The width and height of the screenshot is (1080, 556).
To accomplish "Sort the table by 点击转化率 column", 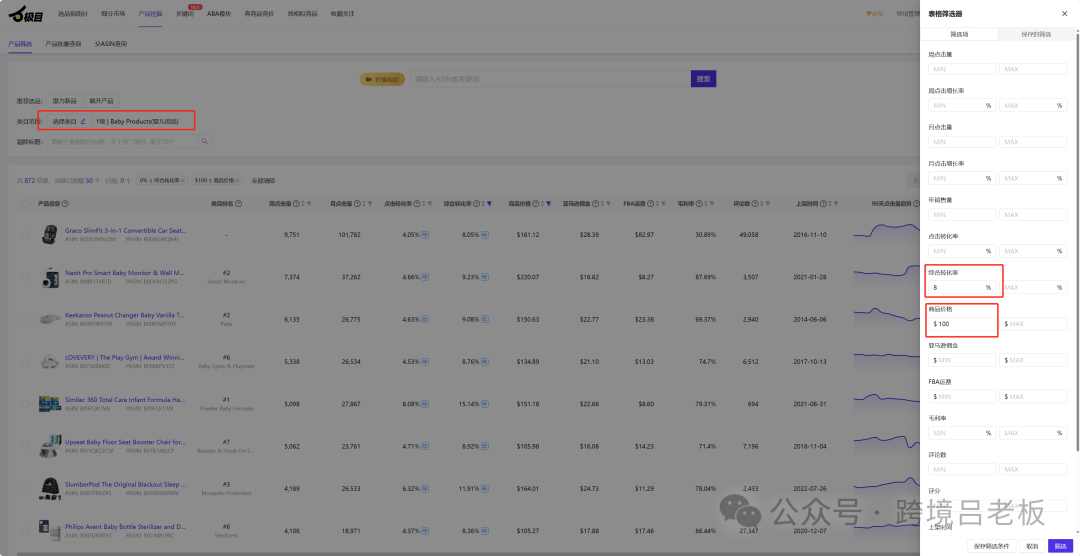I will coord(424,203).
